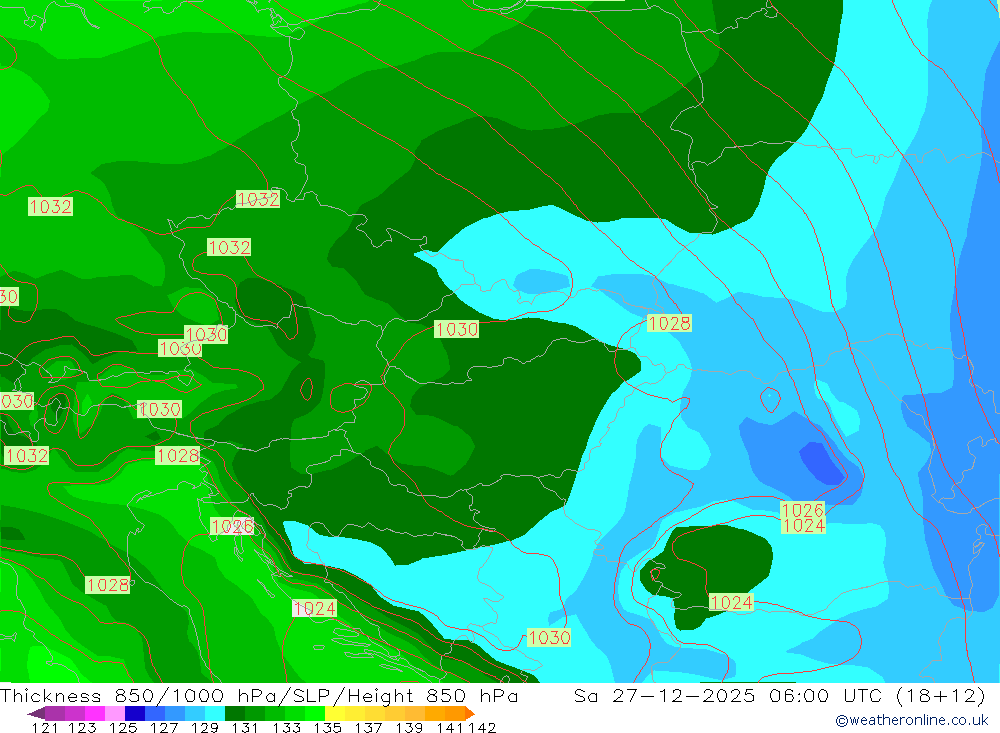
Task: Click legend value 127
Action: pyautogui.click(x=164, y=727)
